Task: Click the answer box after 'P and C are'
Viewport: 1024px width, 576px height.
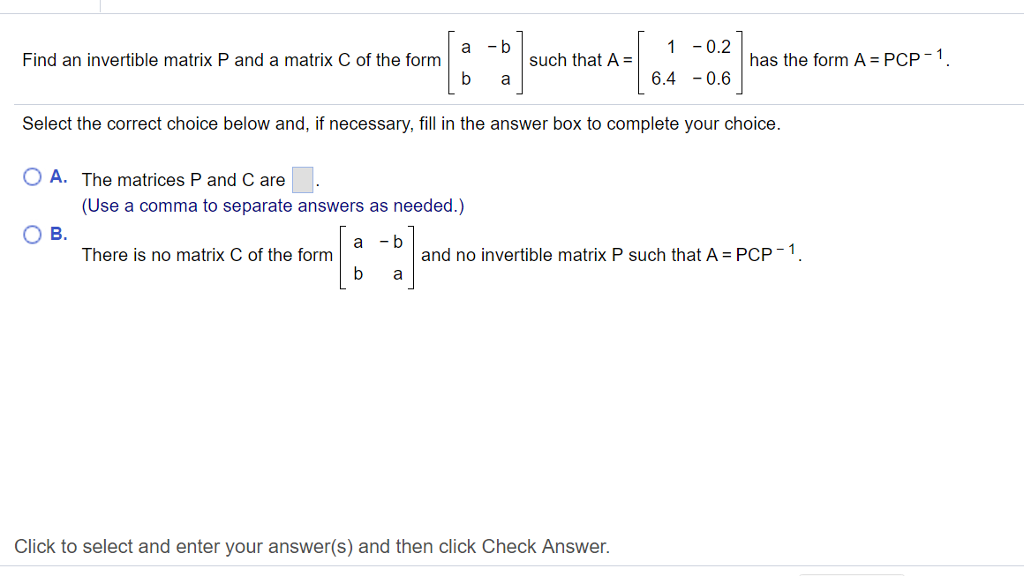Action: (x=302, y=180)
